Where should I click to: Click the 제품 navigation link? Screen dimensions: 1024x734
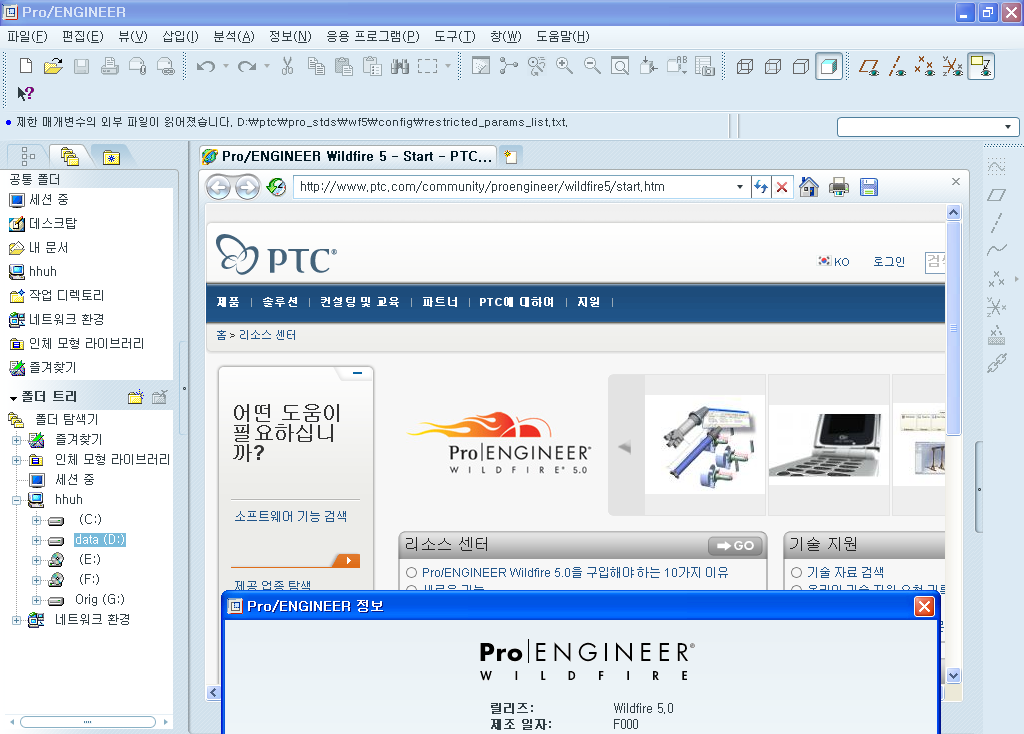[x=228, y=302]
